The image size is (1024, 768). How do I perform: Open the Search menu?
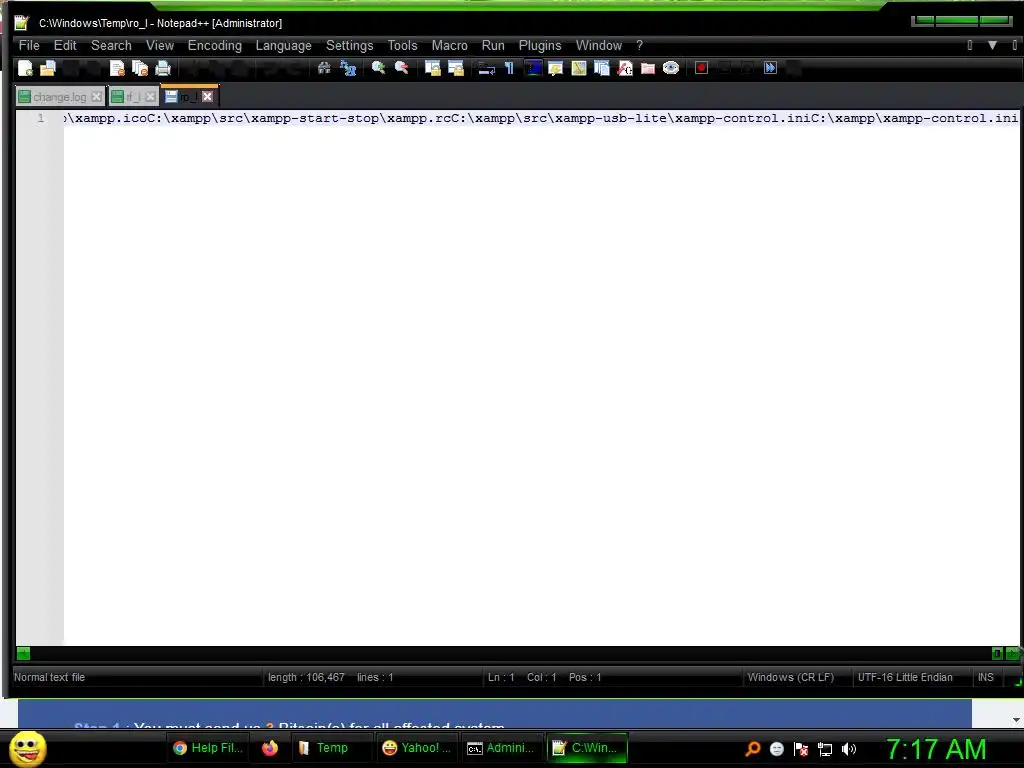[x=111, y=46]
